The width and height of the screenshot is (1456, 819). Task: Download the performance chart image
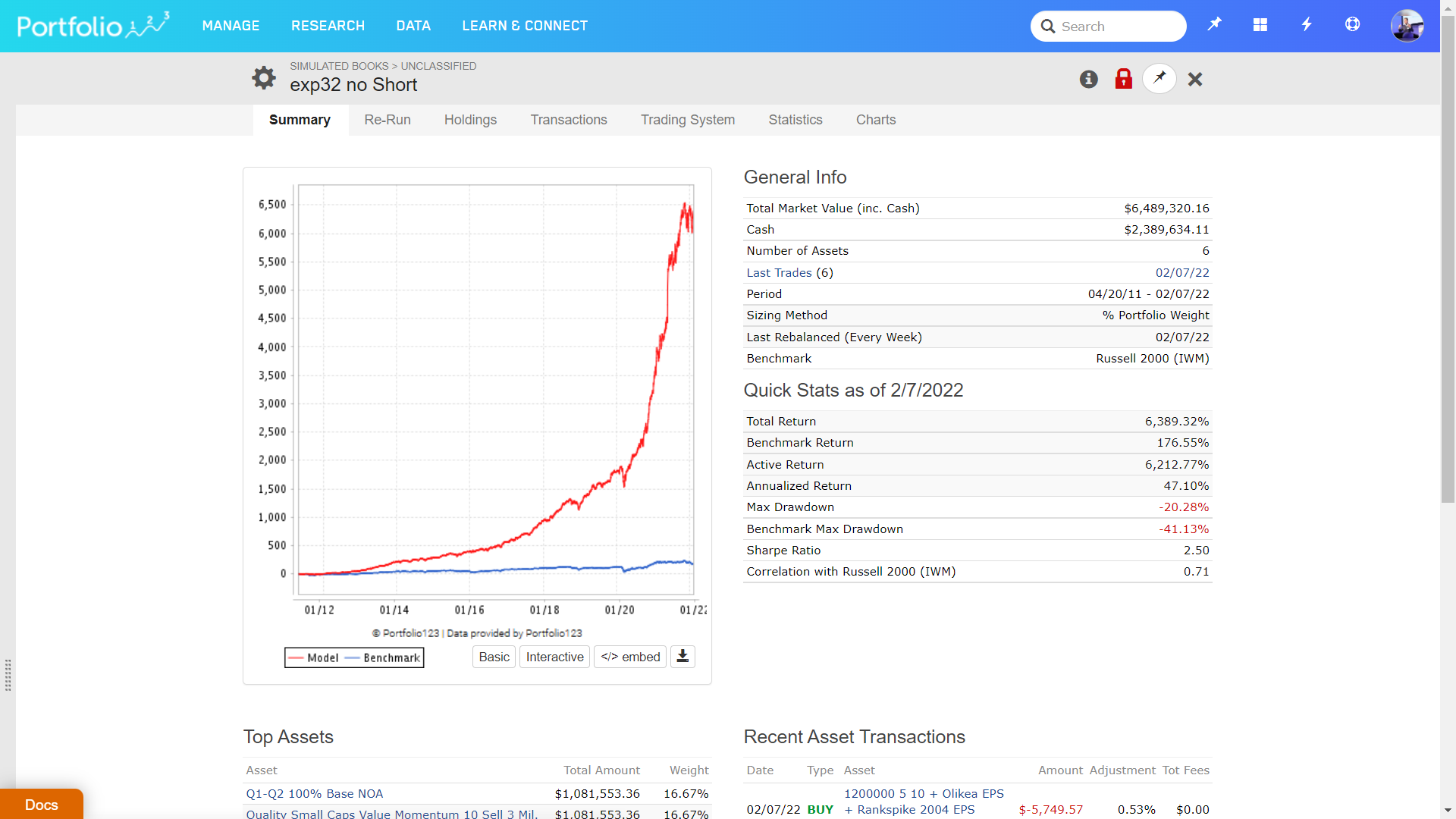(x=682, y=657)
